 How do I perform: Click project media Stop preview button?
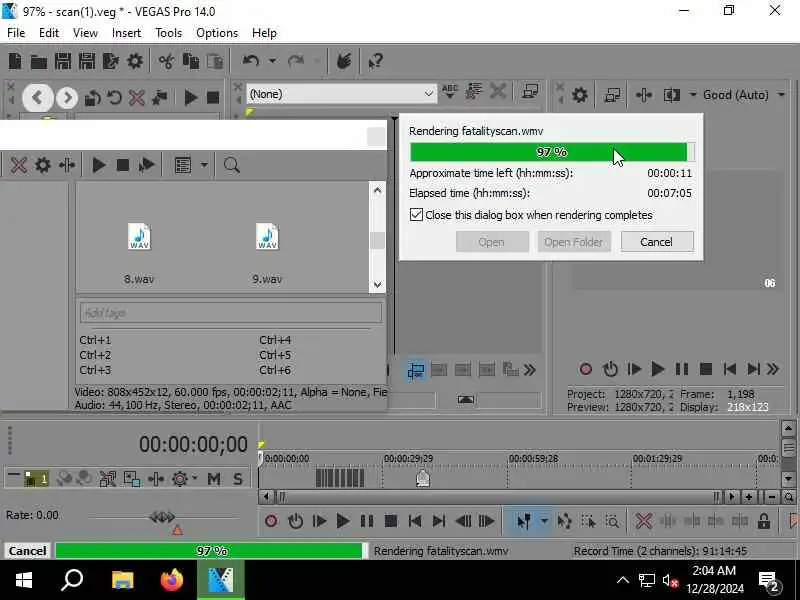[122, 165]
